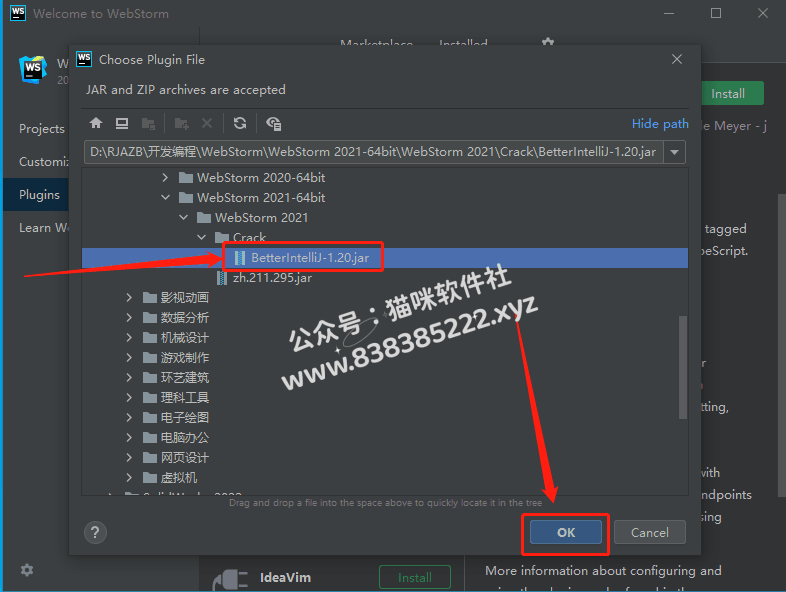Expand the 环艺建筑 folder
This screenshot has width=786, height=592.
129,377
